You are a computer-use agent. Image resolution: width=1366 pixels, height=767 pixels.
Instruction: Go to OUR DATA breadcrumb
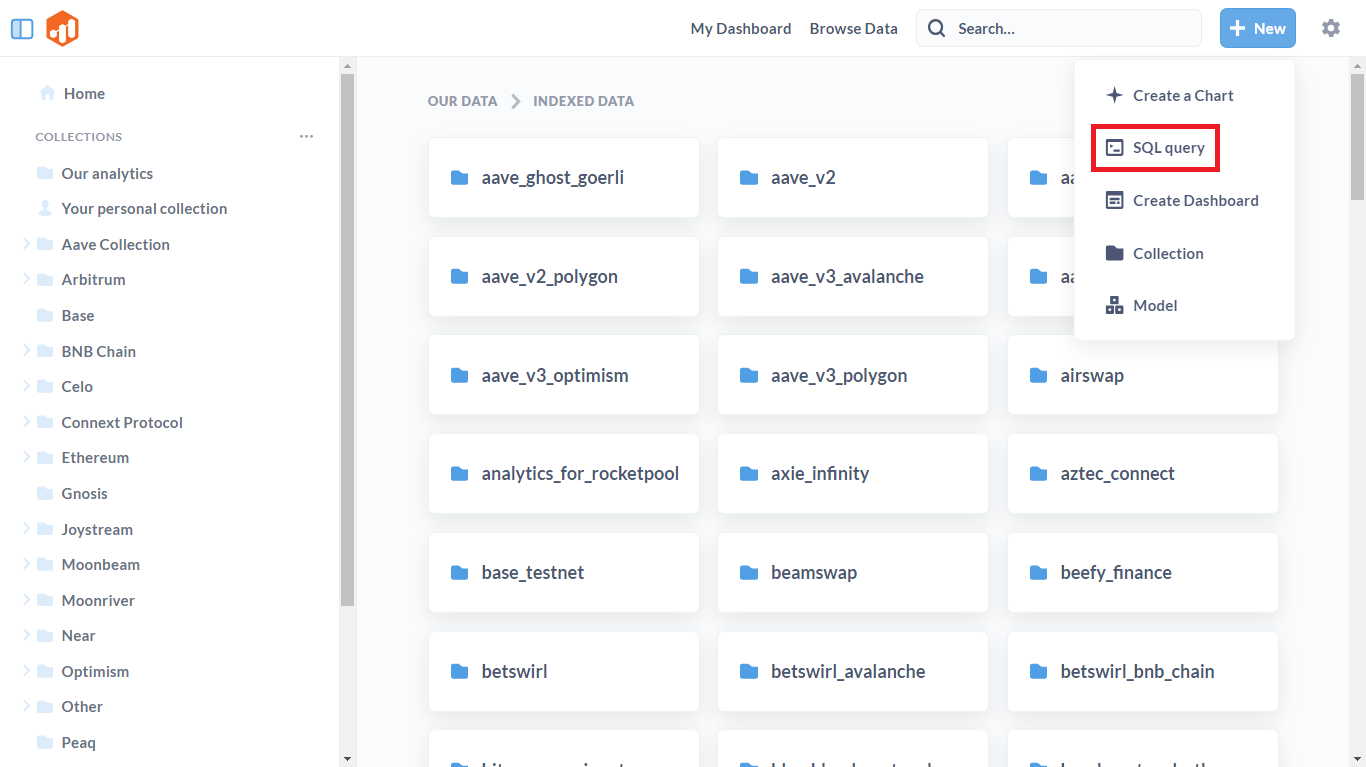462,101
